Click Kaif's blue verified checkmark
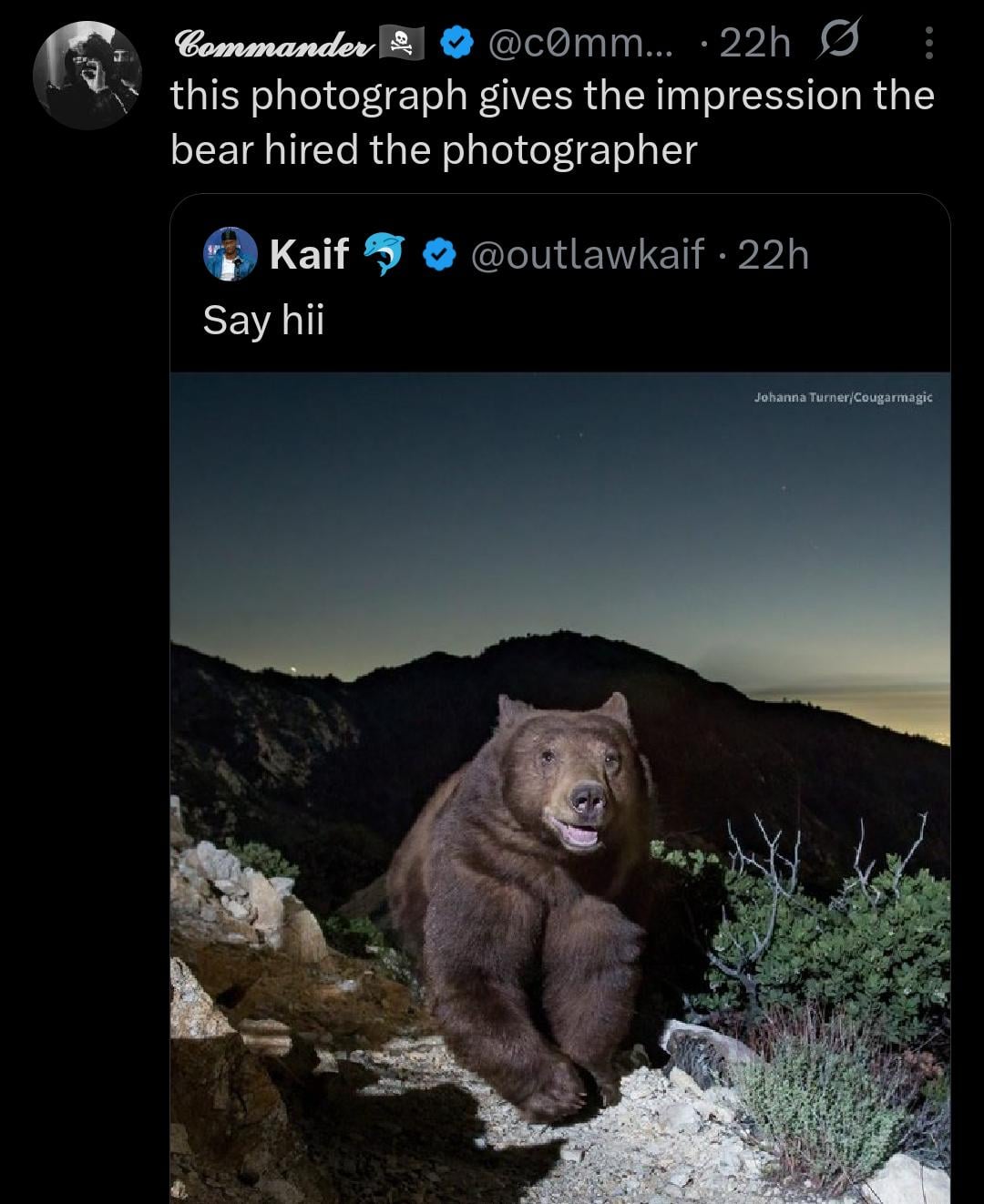Image resolution: width=984 pixels, height=1204 pixels. (x=439, y=254)
